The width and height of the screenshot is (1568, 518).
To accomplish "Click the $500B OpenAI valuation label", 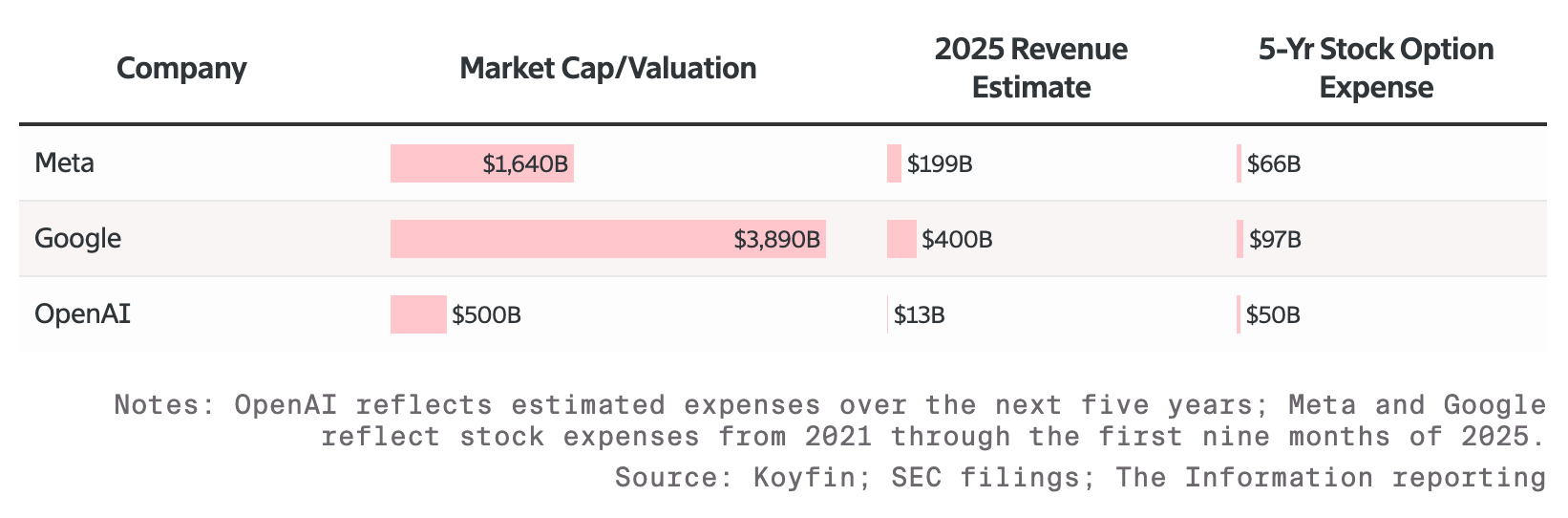I will point(486,314).
